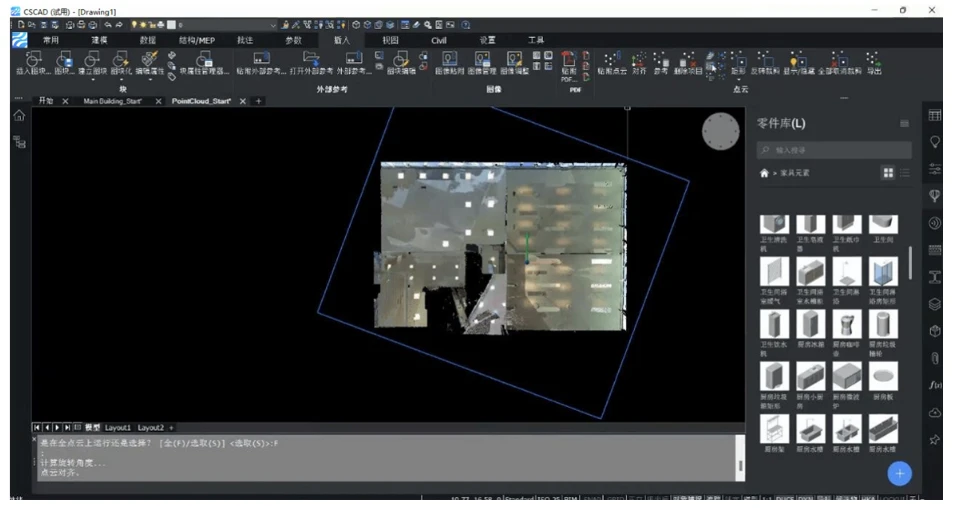Click the steel beam profile icon in right sidebar
Image resolution: width=954 pixels, height=508 pixels.
(x=935, y=277)
